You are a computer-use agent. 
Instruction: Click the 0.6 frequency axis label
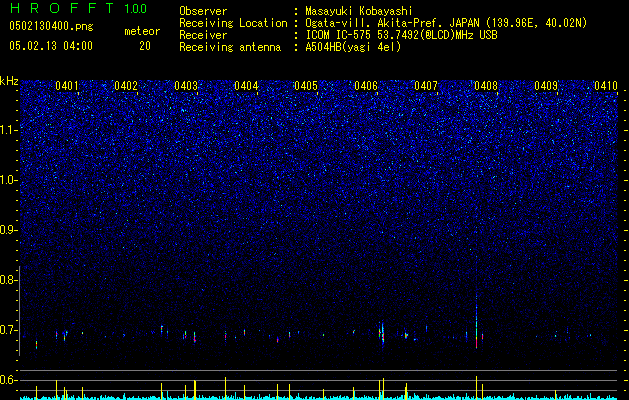click(x=9, y=380)
